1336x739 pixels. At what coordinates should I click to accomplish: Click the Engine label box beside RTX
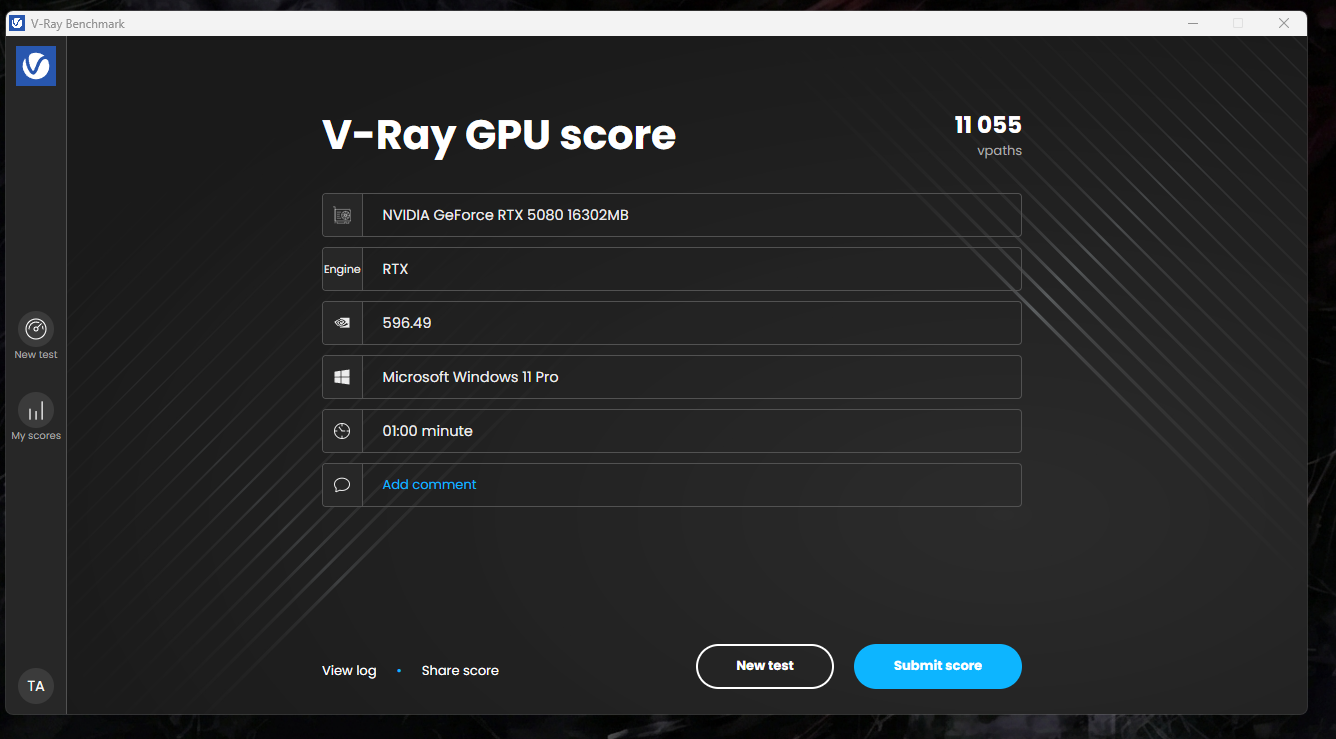pos(342,269)
